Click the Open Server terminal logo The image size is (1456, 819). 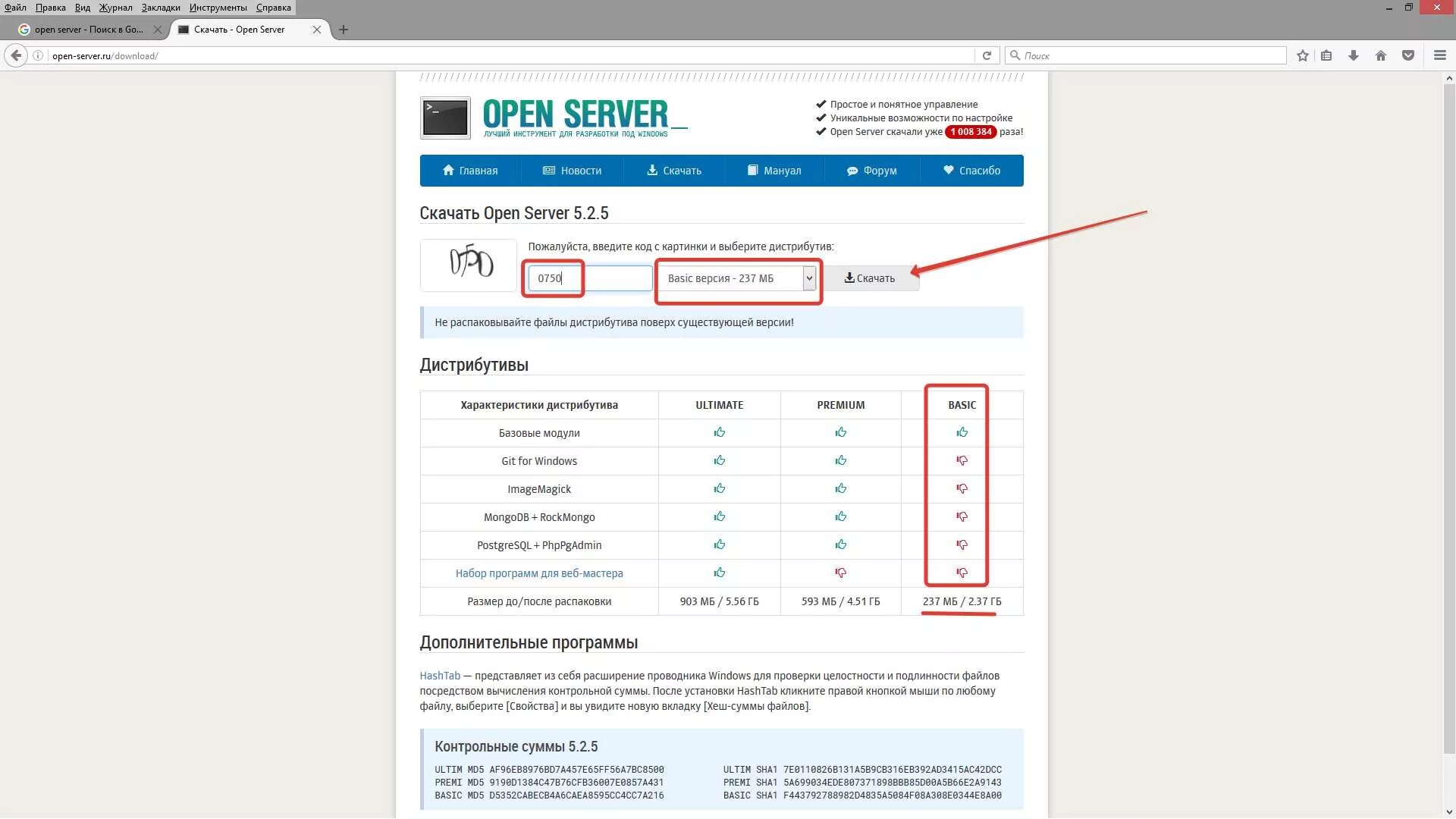[445, 118]
